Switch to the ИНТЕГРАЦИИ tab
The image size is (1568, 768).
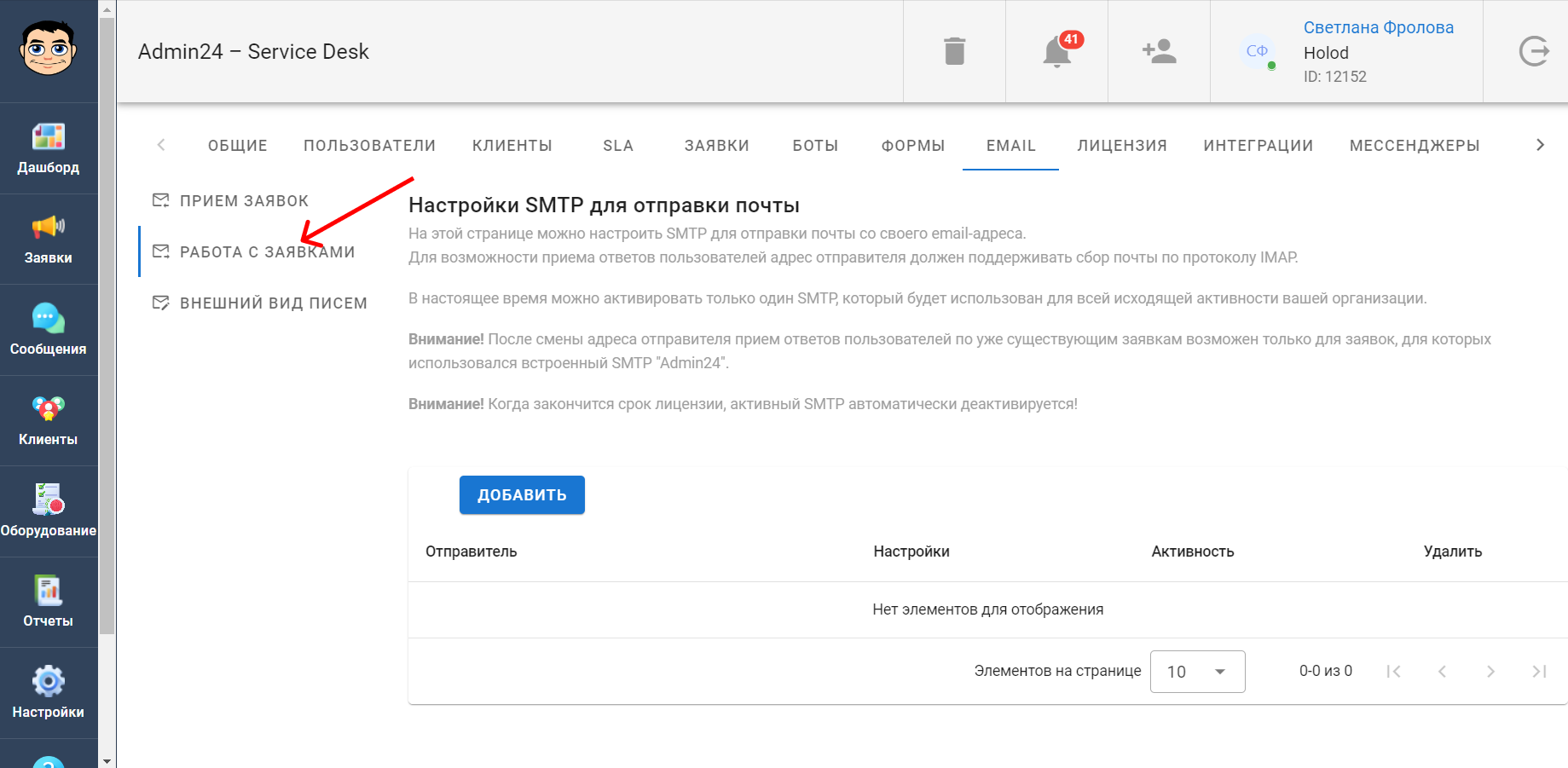point(1258,146)
